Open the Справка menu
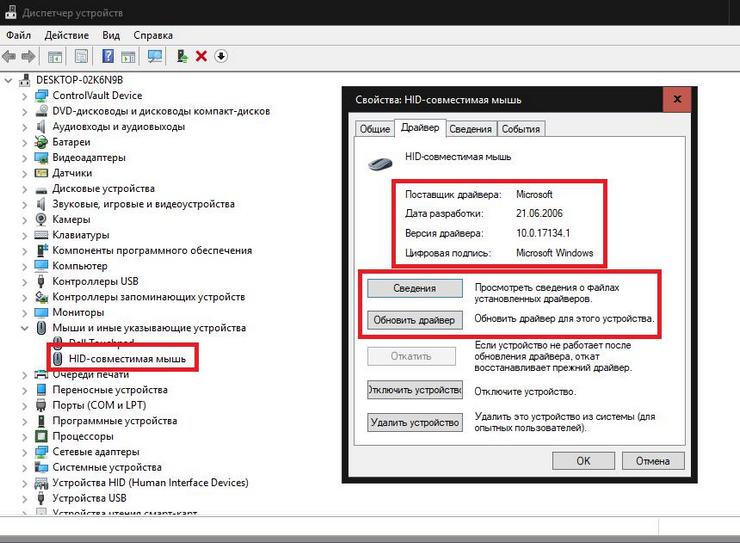The height and width of the screenshot is (543, 740). click(x=153, y=35)
